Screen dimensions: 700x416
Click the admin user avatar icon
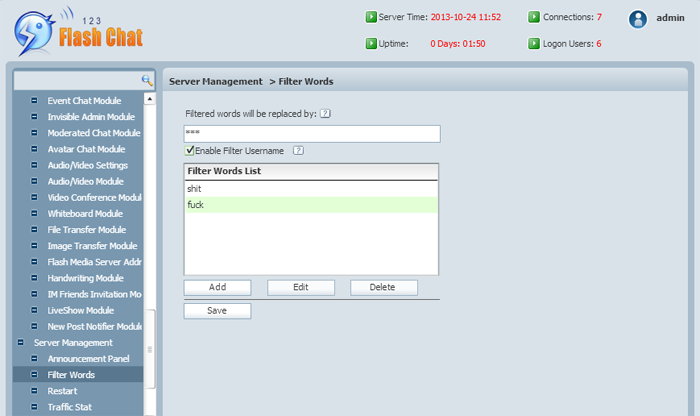(x=637, y=18)
